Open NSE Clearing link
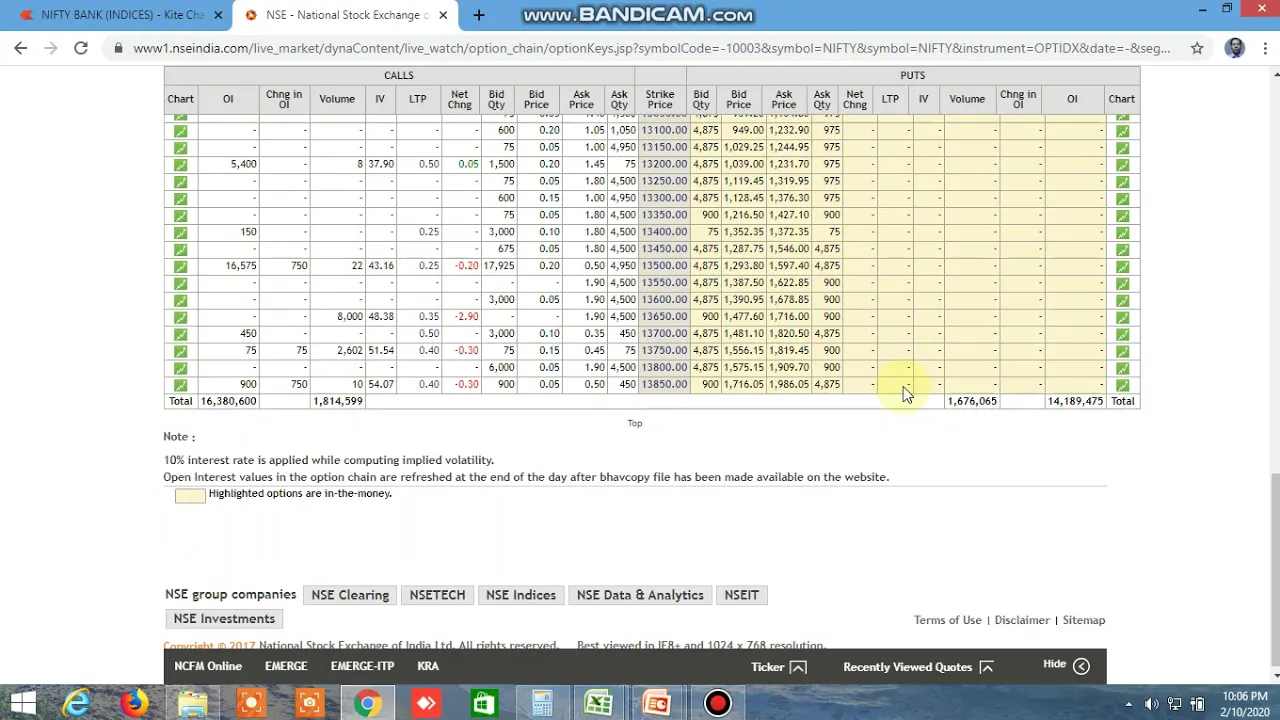Viewport: 1280px width, 720px height. 350,595
